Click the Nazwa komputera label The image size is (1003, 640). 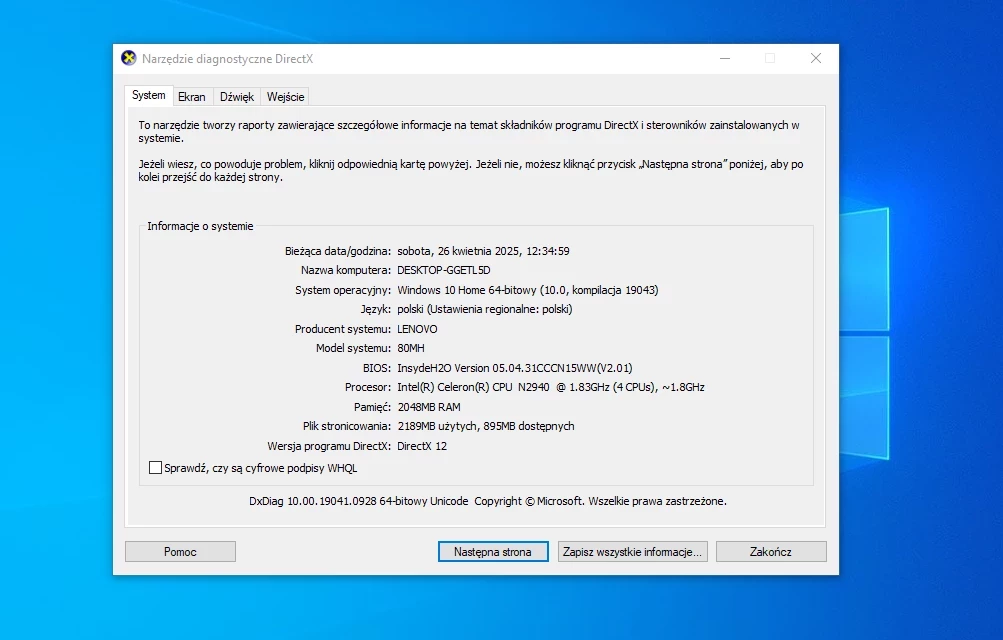click(345, 270)
